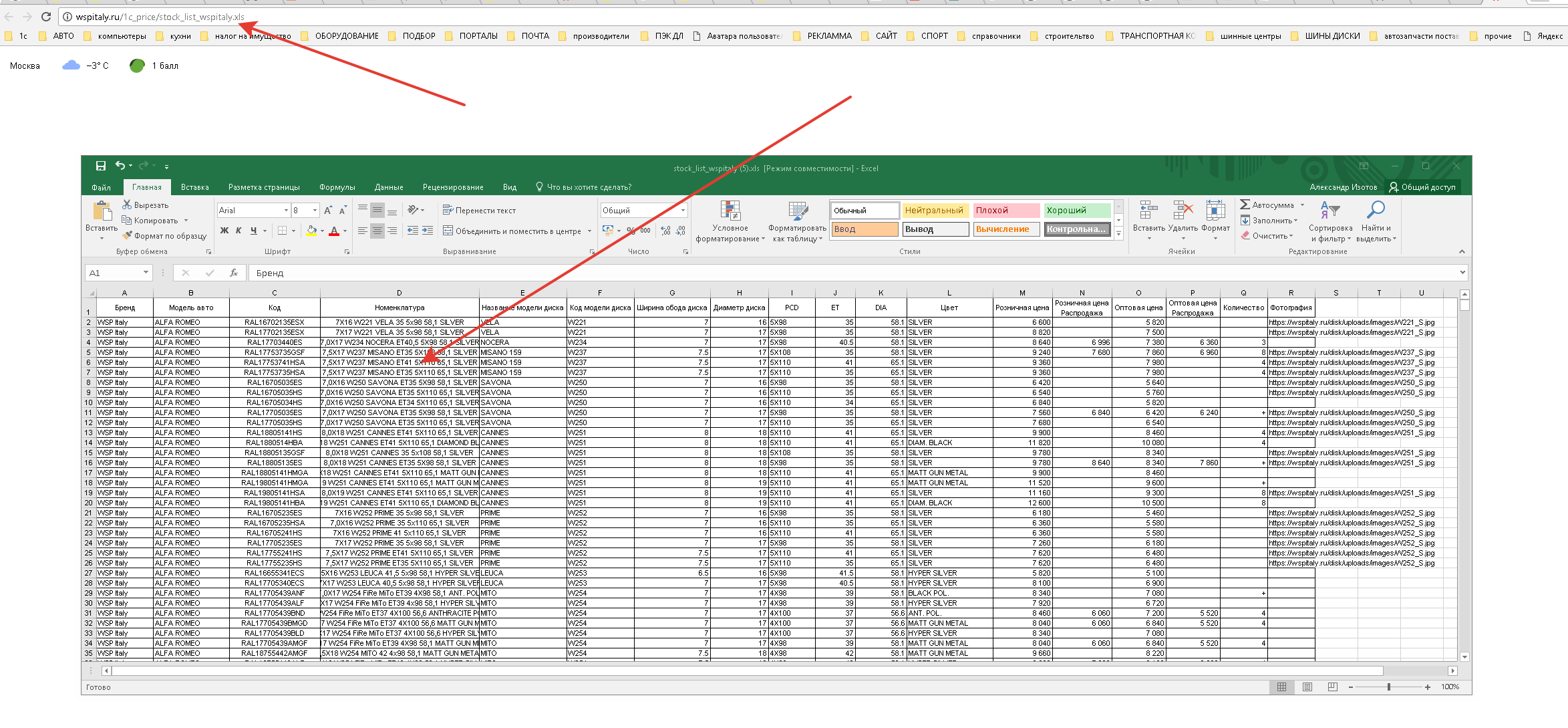Open the Файл tab
The height and width of the screenshot is (728, 1568).
(101, 187)
